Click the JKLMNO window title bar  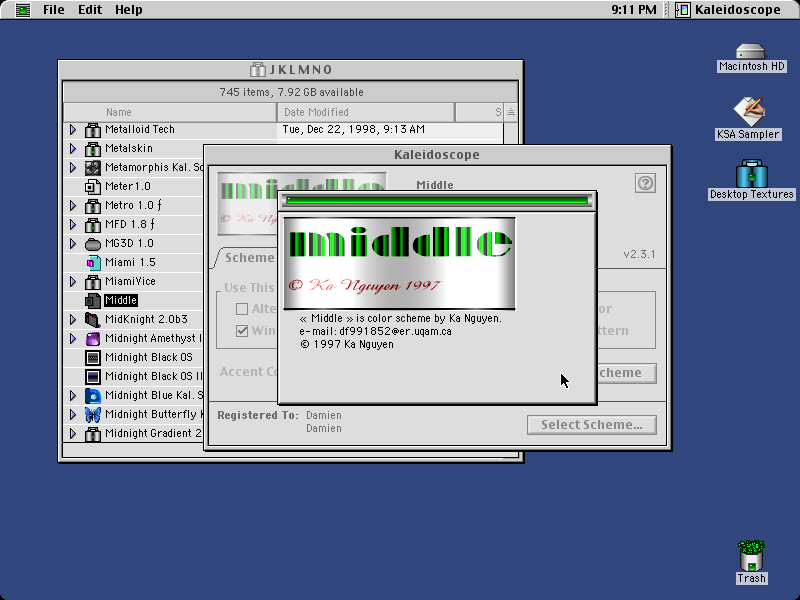point(291,69)
